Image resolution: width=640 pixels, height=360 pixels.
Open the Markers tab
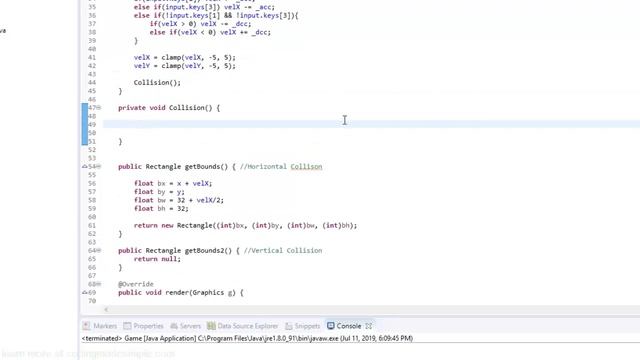point(100,326)
